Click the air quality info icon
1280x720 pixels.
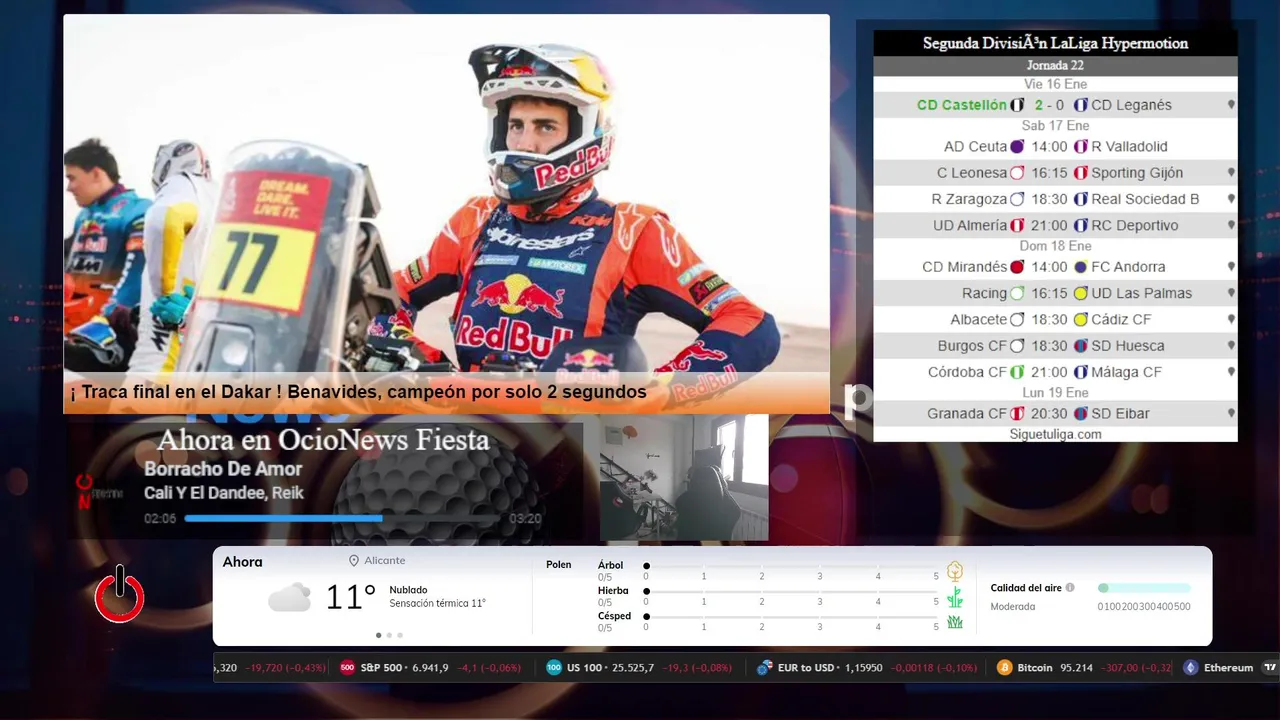coord(1070,588)
